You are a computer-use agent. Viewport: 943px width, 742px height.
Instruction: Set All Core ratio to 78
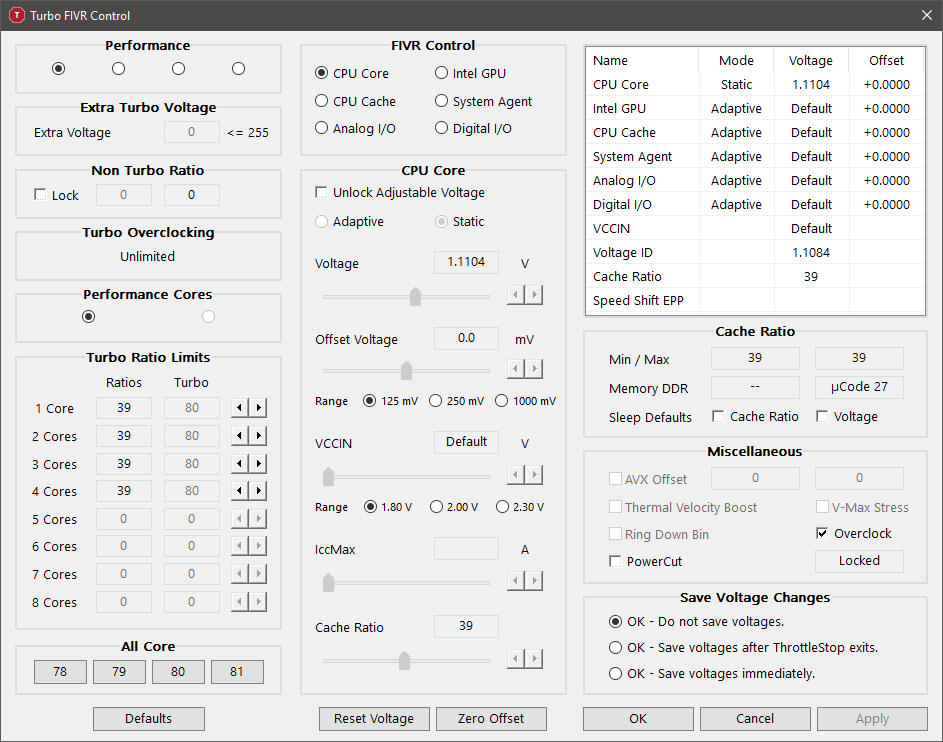click(x=60, y=672)
